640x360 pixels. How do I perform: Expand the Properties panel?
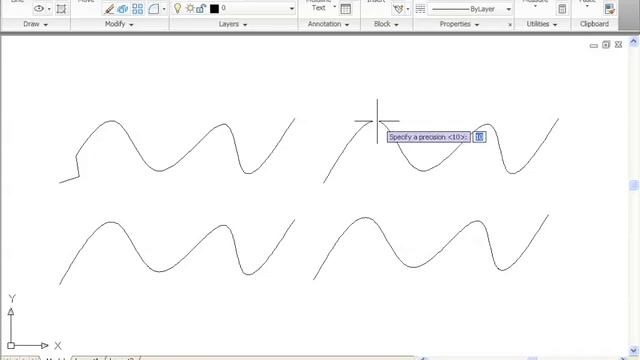tap(459, 24)
